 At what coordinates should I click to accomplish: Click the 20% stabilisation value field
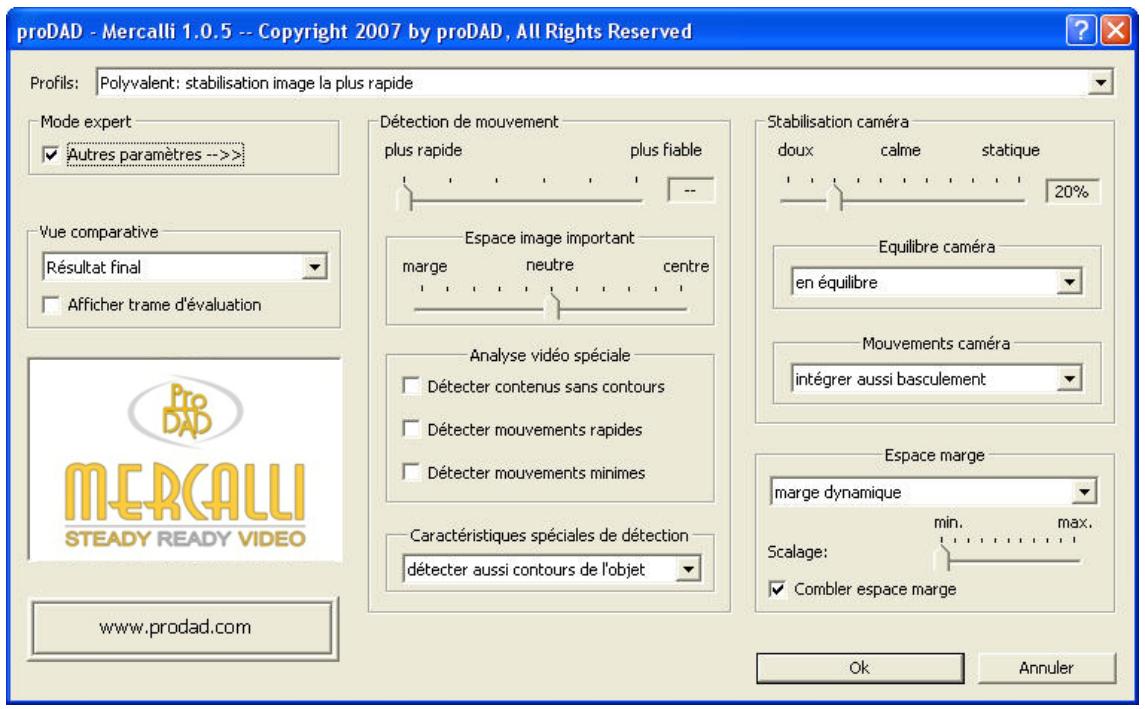pos(1071,191)
